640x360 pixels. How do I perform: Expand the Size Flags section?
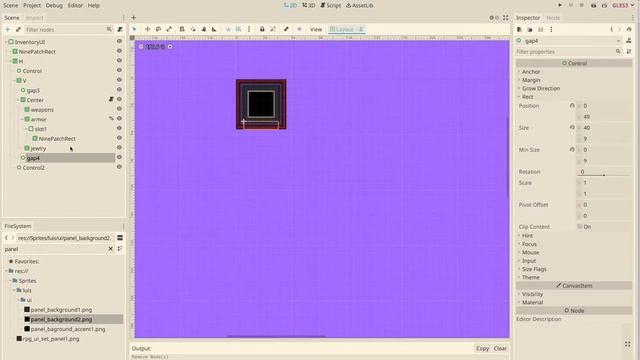point(534,269)
